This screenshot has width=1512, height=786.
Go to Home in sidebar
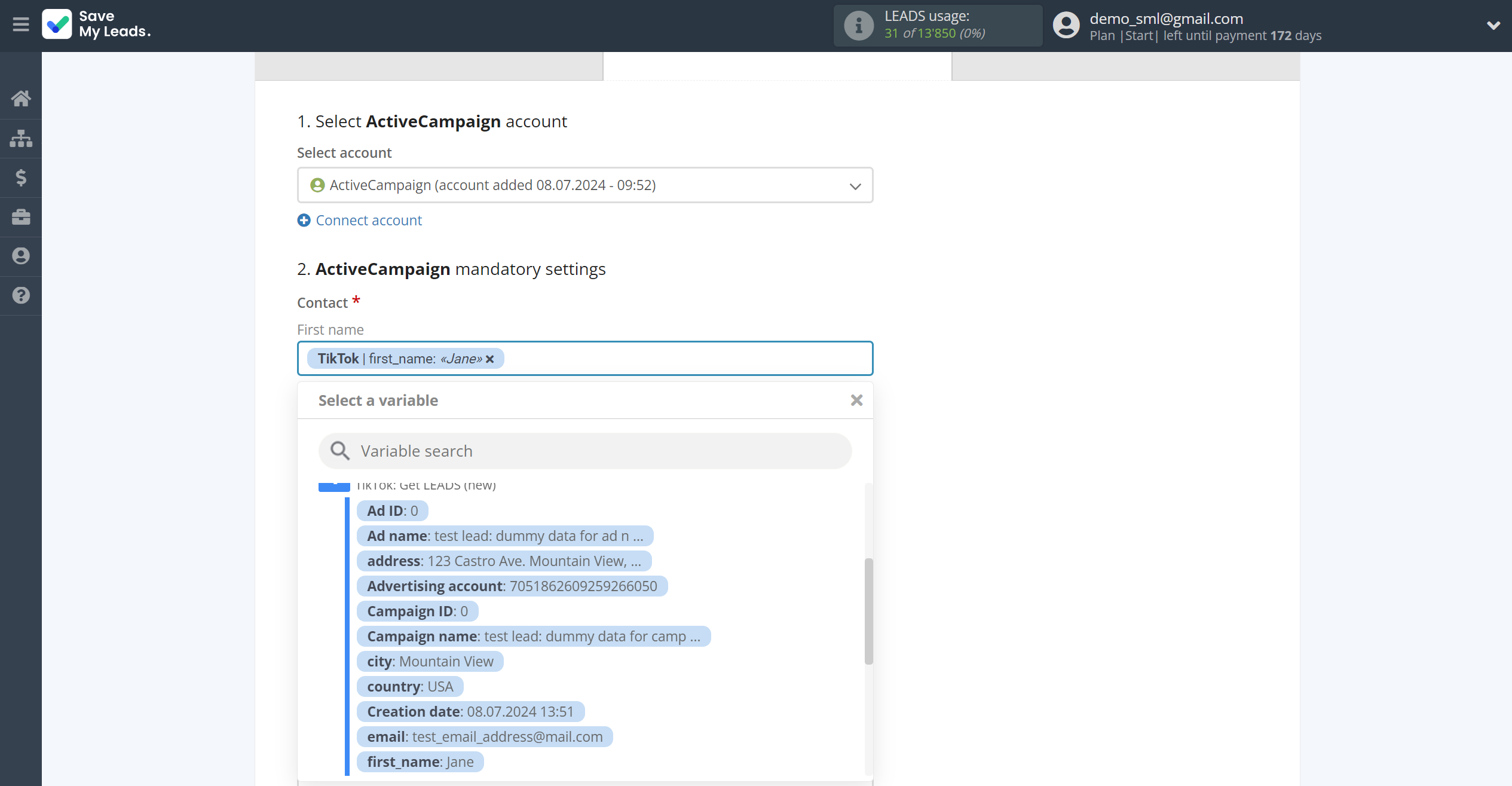click(21, 99)
